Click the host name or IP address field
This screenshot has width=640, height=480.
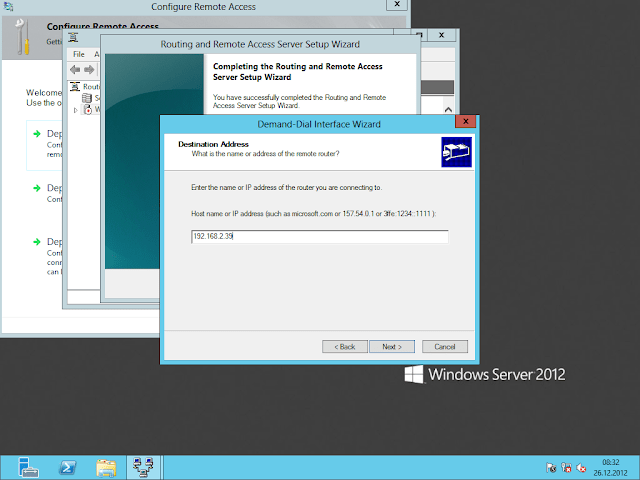(x=319, y=236)
